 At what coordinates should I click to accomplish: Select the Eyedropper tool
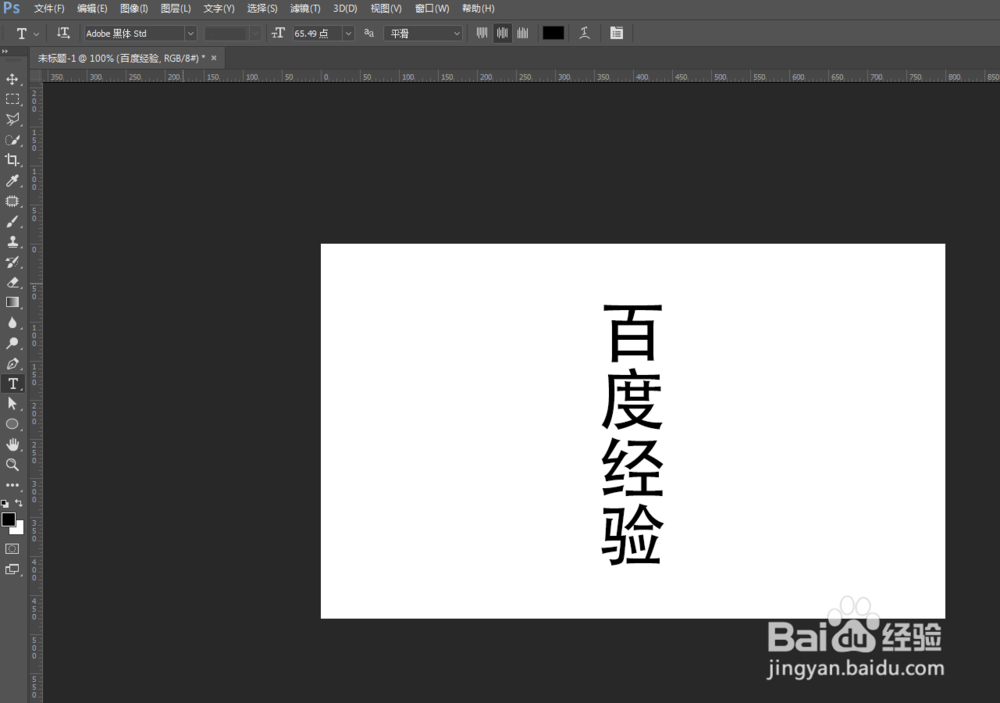pos(13,180)
